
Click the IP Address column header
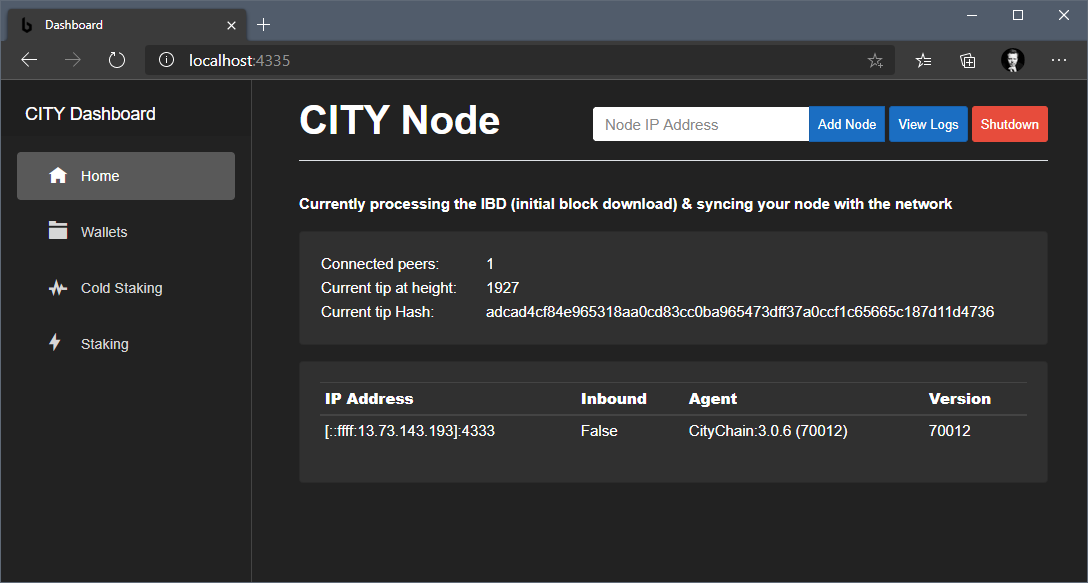pos(368,398)
